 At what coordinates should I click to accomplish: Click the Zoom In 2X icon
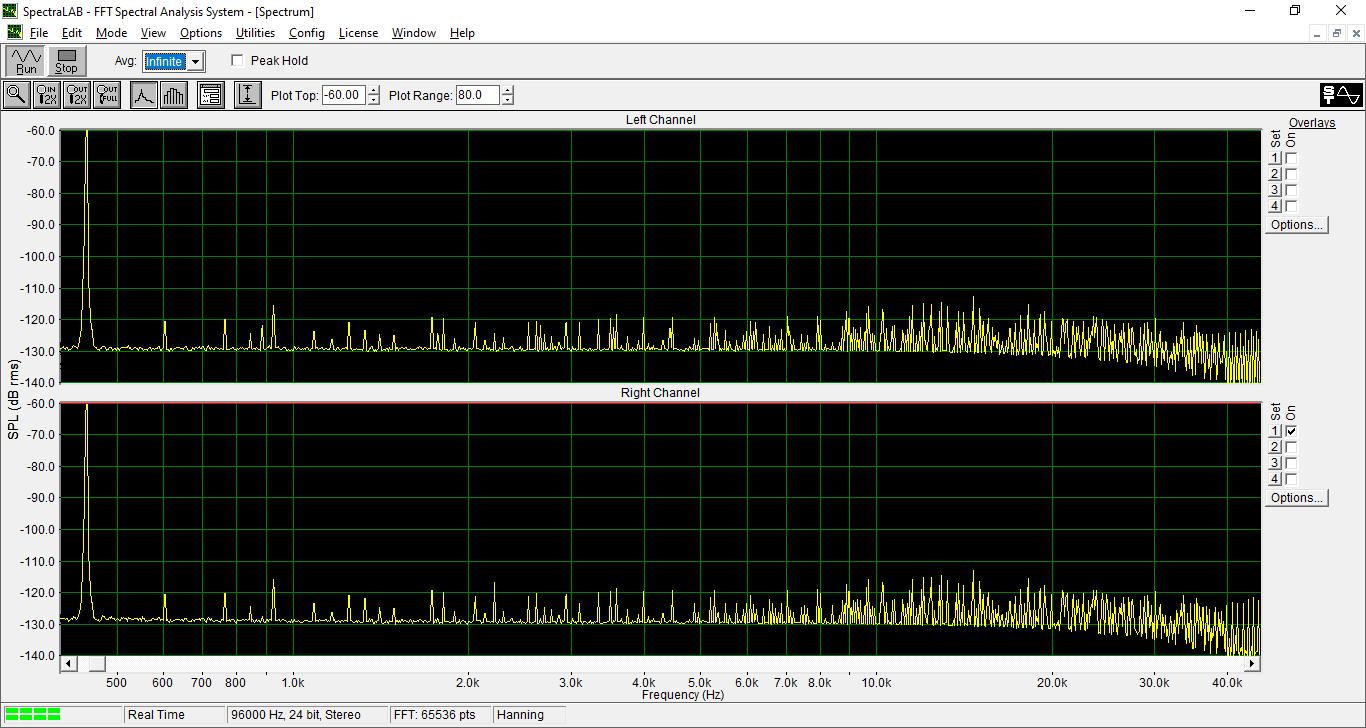[x=47, y=95]
